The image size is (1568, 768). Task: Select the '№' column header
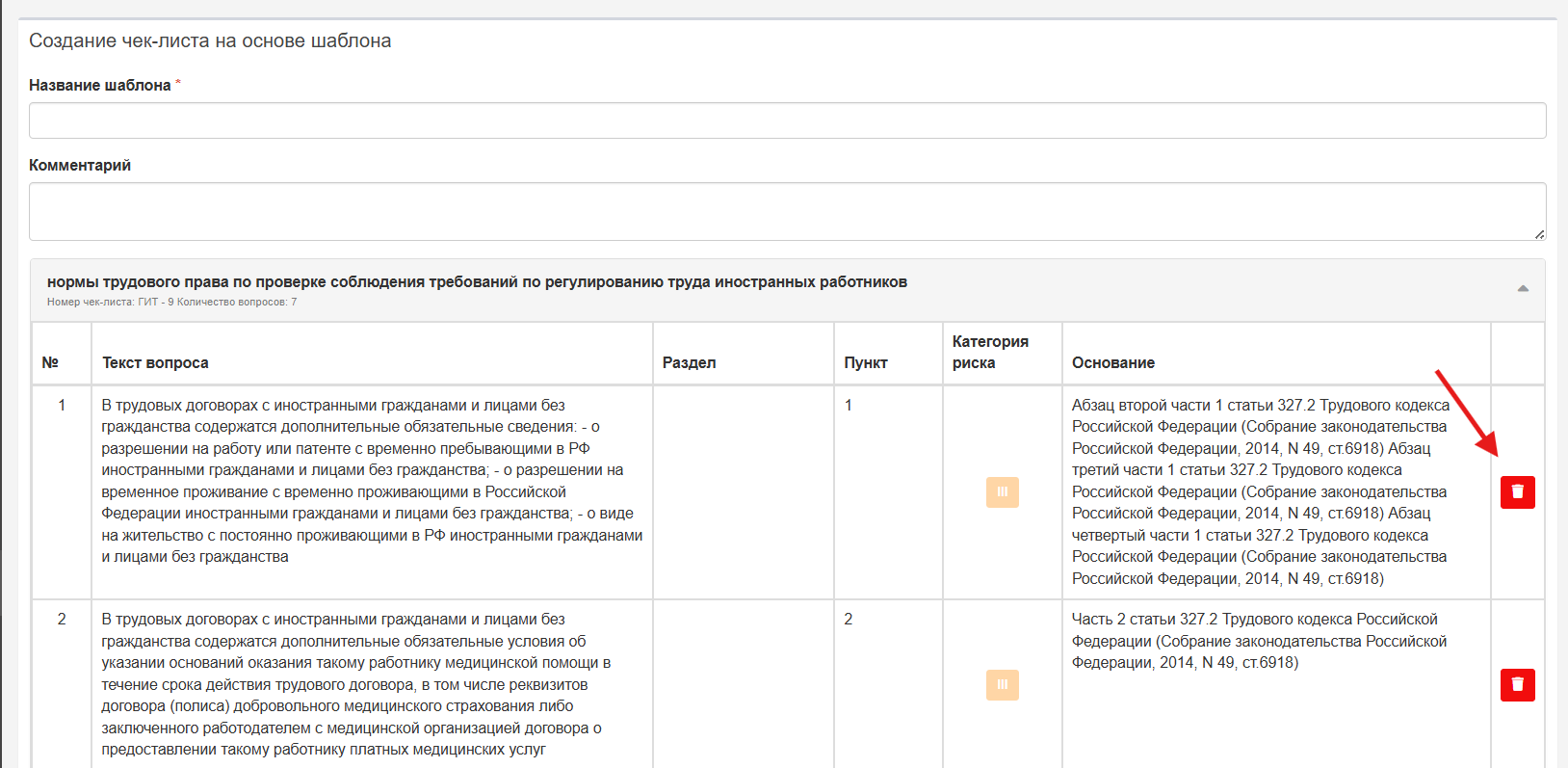pos(50,362)
